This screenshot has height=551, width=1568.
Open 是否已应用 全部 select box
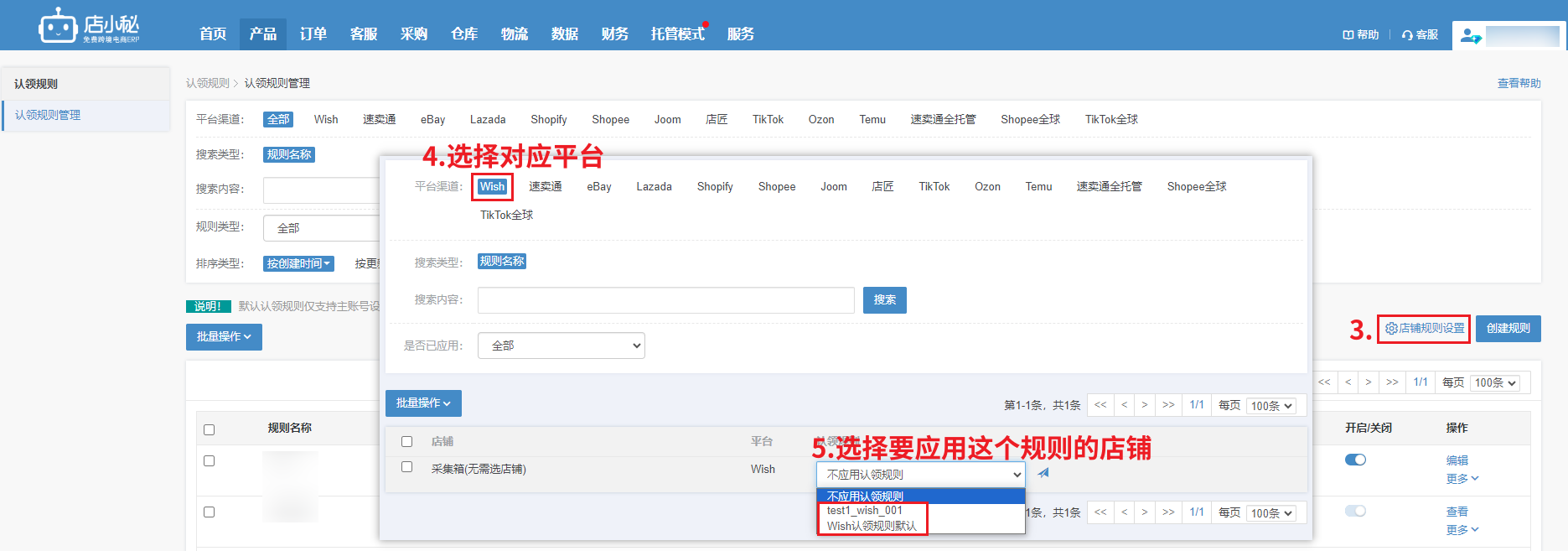(561, 346)
